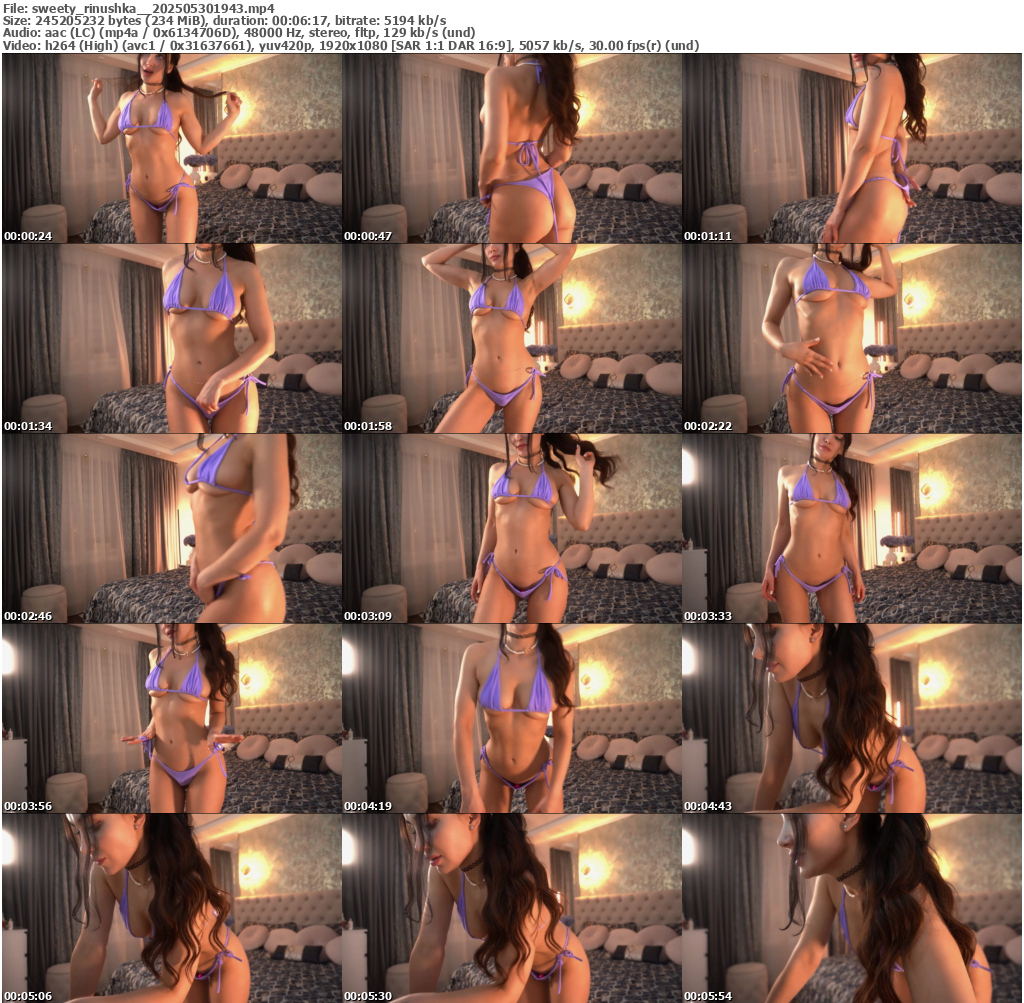Image resolution: width=1024 pixels, height=1003 pixels.
Task: Choose the 00:03:09 thumbnail
Action: click(512, 528)
